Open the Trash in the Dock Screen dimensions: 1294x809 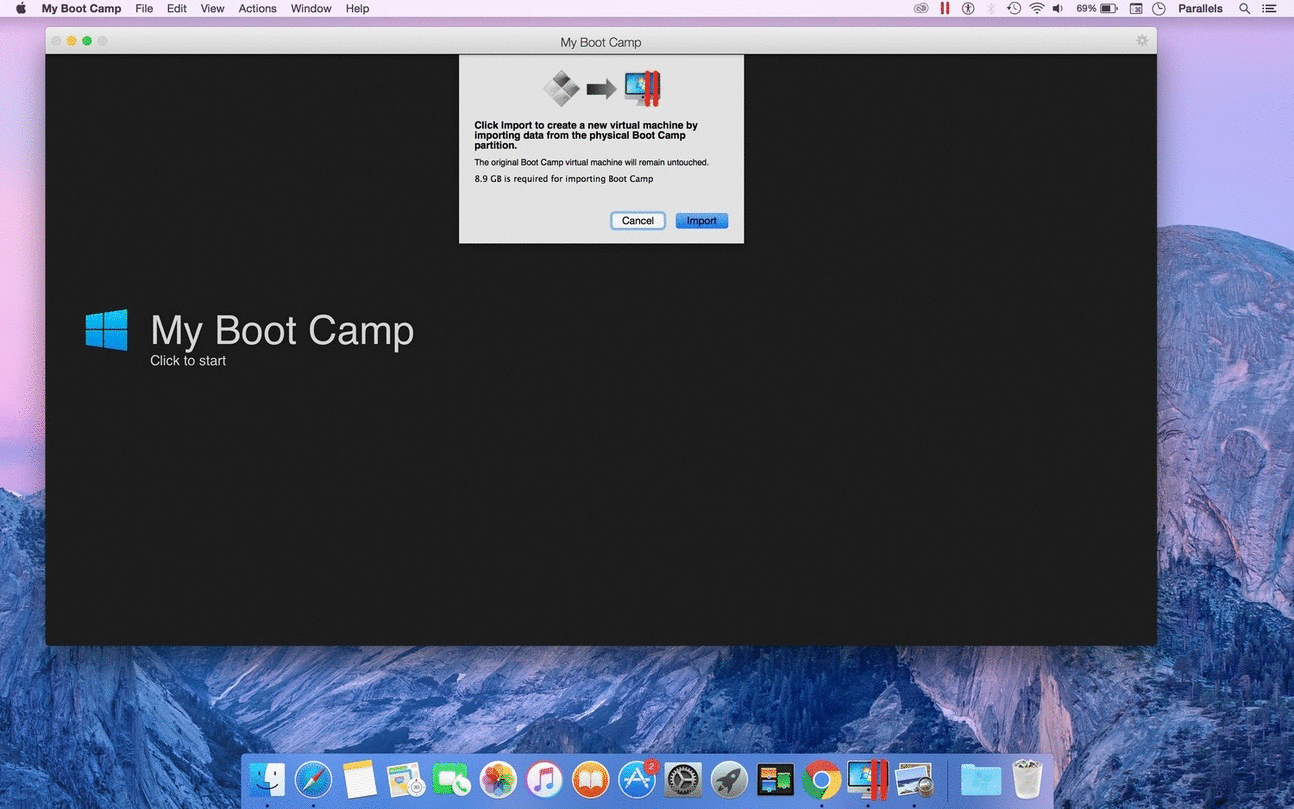[x=1027, y=780]
